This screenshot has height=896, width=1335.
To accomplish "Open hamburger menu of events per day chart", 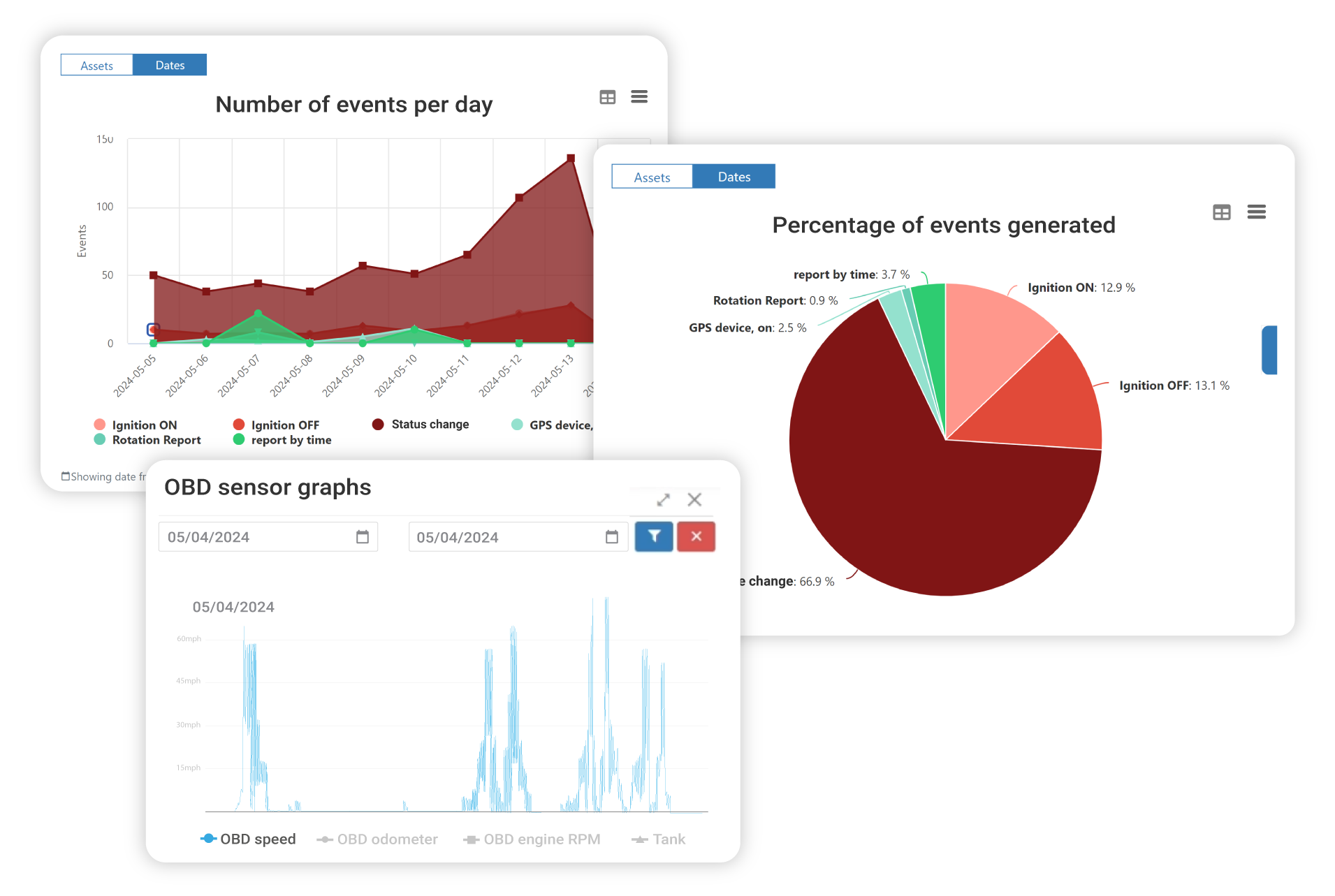I will (x=639, y=96).
